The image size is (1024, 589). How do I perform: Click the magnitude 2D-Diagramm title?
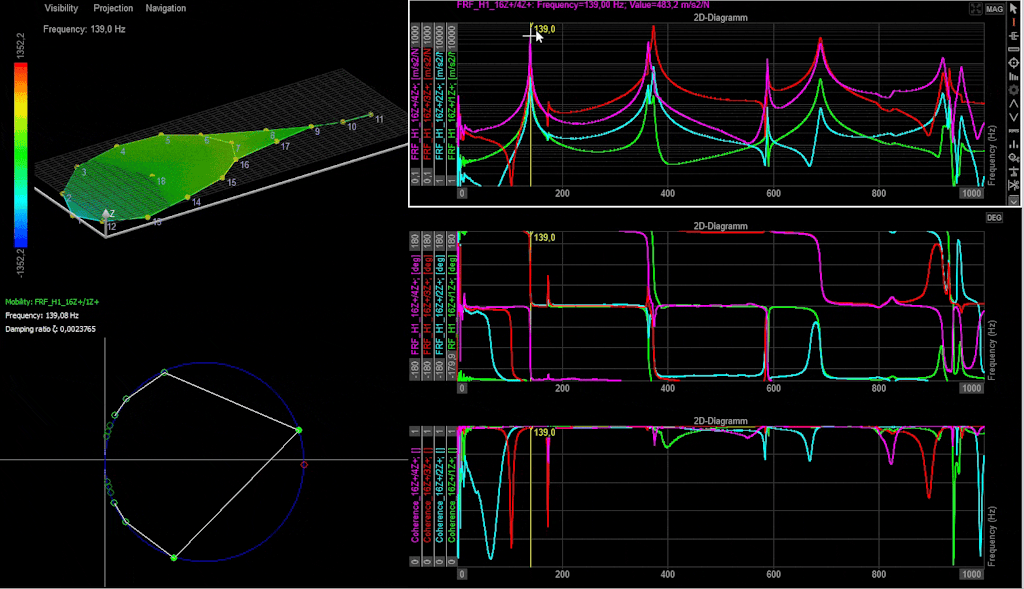pyautogui.click(x=720, y=18)
